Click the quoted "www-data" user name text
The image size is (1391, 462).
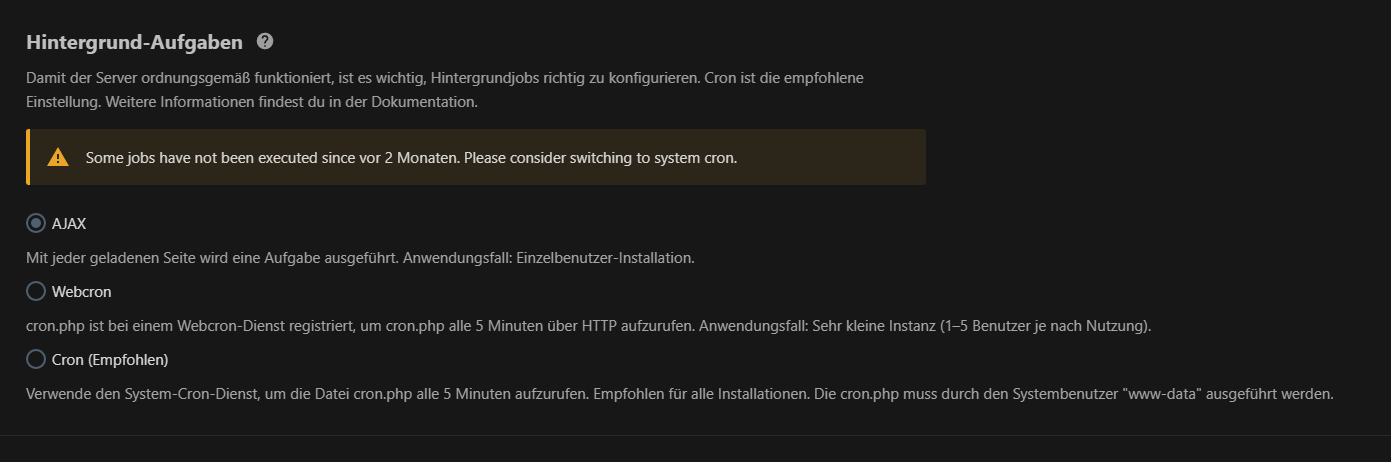[1163, 394]
